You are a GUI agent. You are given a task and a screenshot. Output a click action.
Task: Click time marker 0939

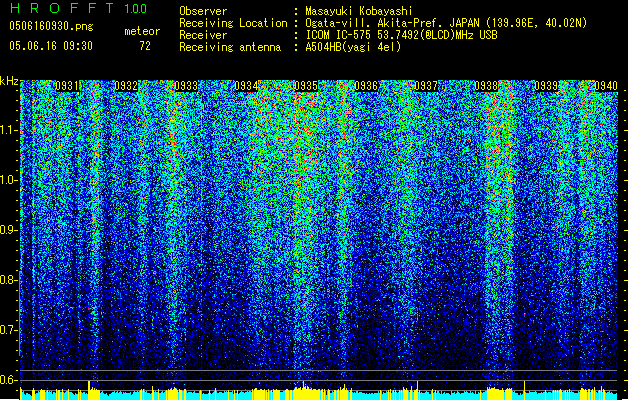[546, 86]
